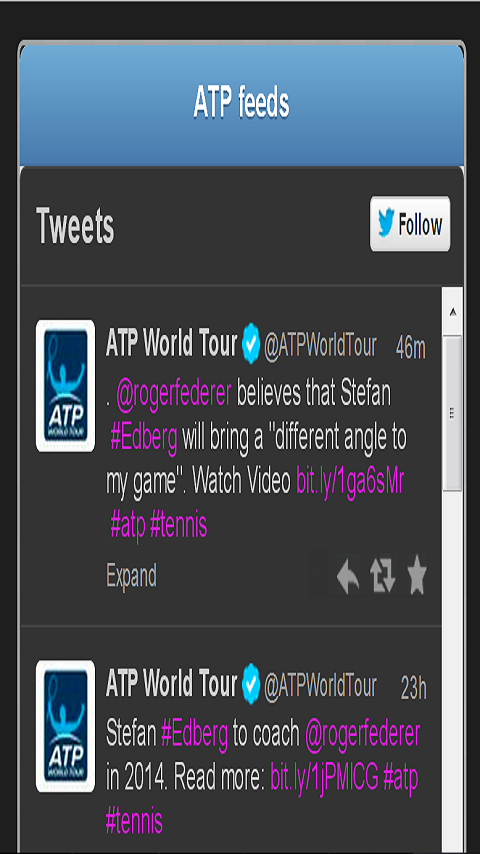The image size is (480, 854).
Task: Click the tweets list scrollbar thumb
Action: (x=452, y=413)
